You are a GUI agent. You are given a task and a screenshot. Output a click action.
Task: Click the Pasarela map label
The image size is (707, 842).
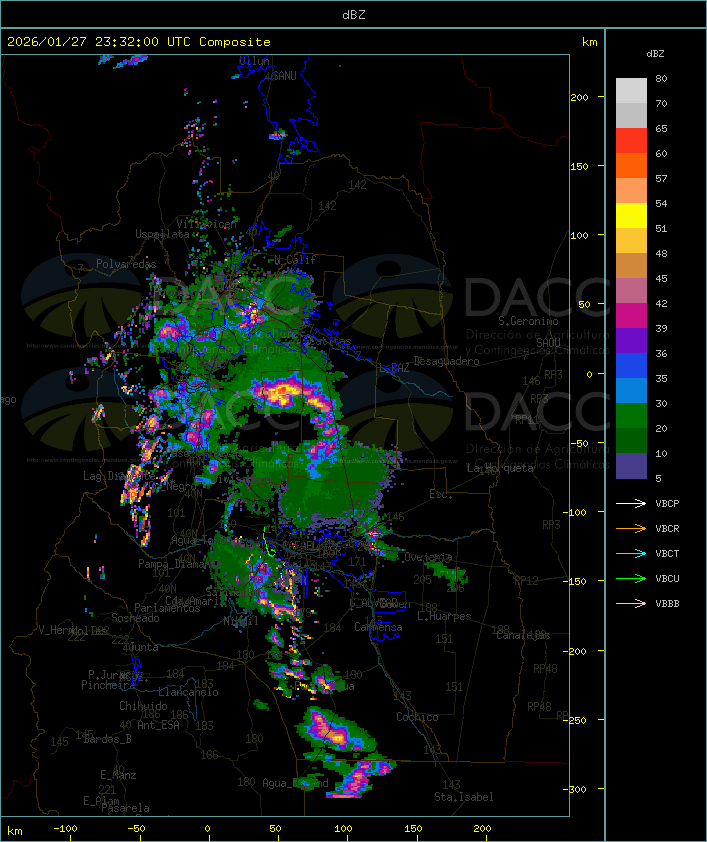(125, 808)
